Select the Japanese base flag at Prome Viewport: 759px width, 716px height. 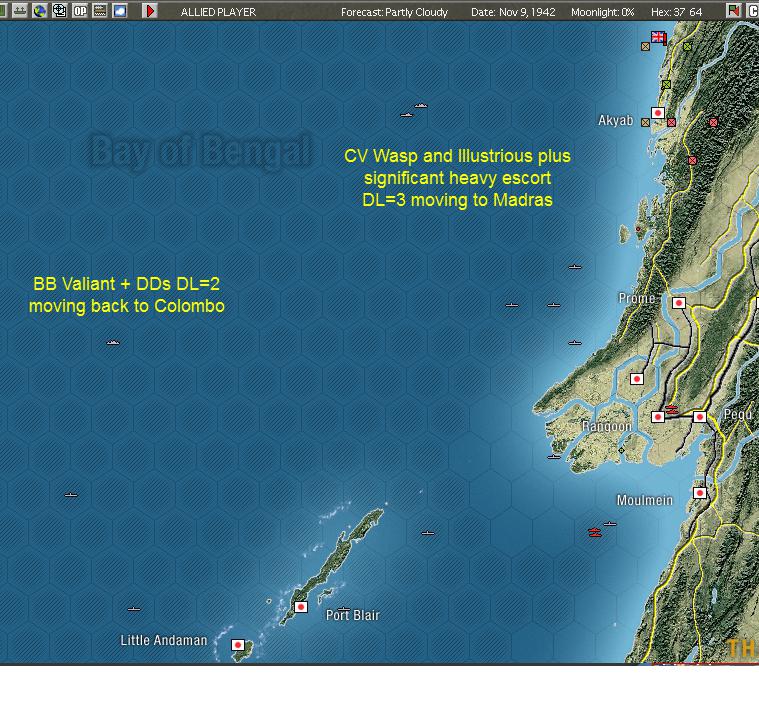tap(679, 303)
